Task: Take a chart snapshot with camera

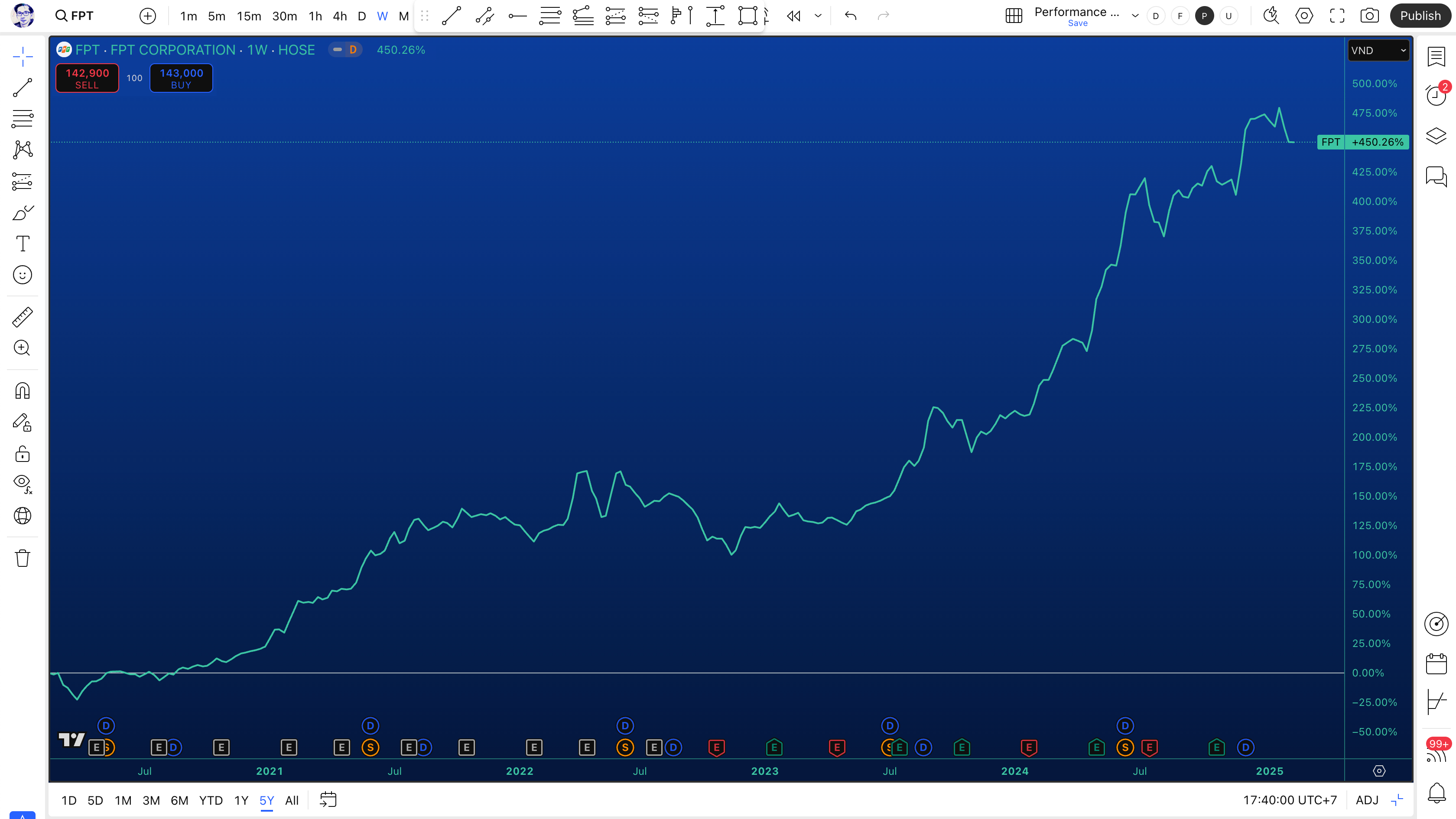Action: (1369, 16)
